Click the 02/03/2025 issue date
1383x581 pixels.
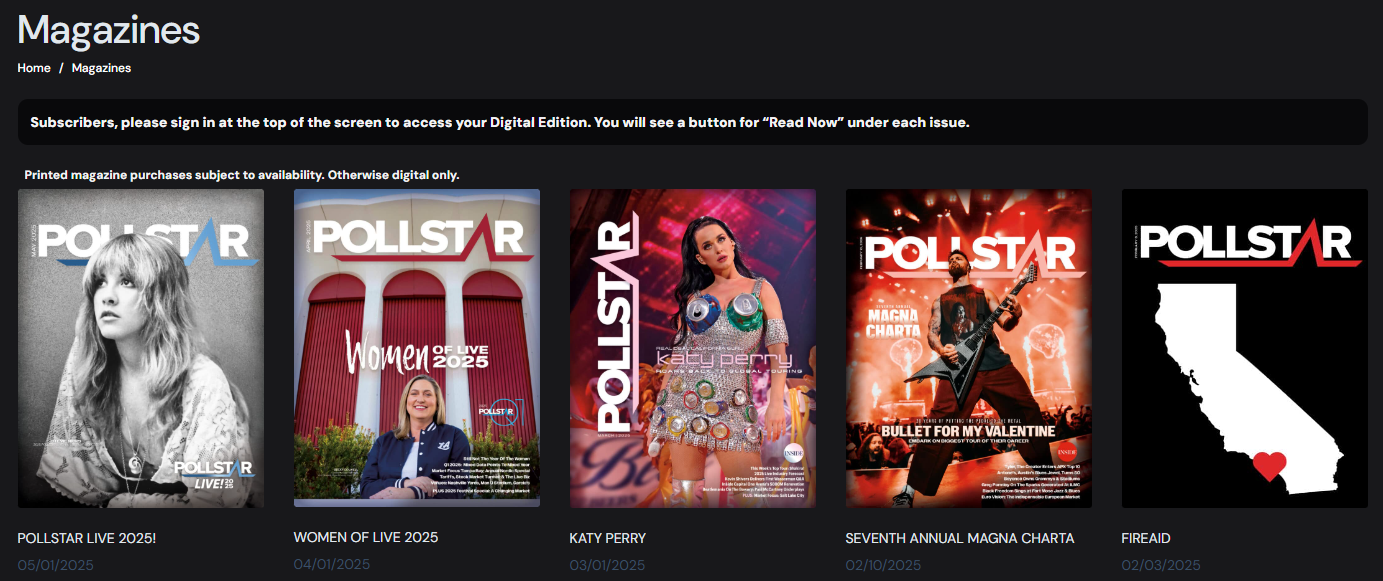[1161, 565]
